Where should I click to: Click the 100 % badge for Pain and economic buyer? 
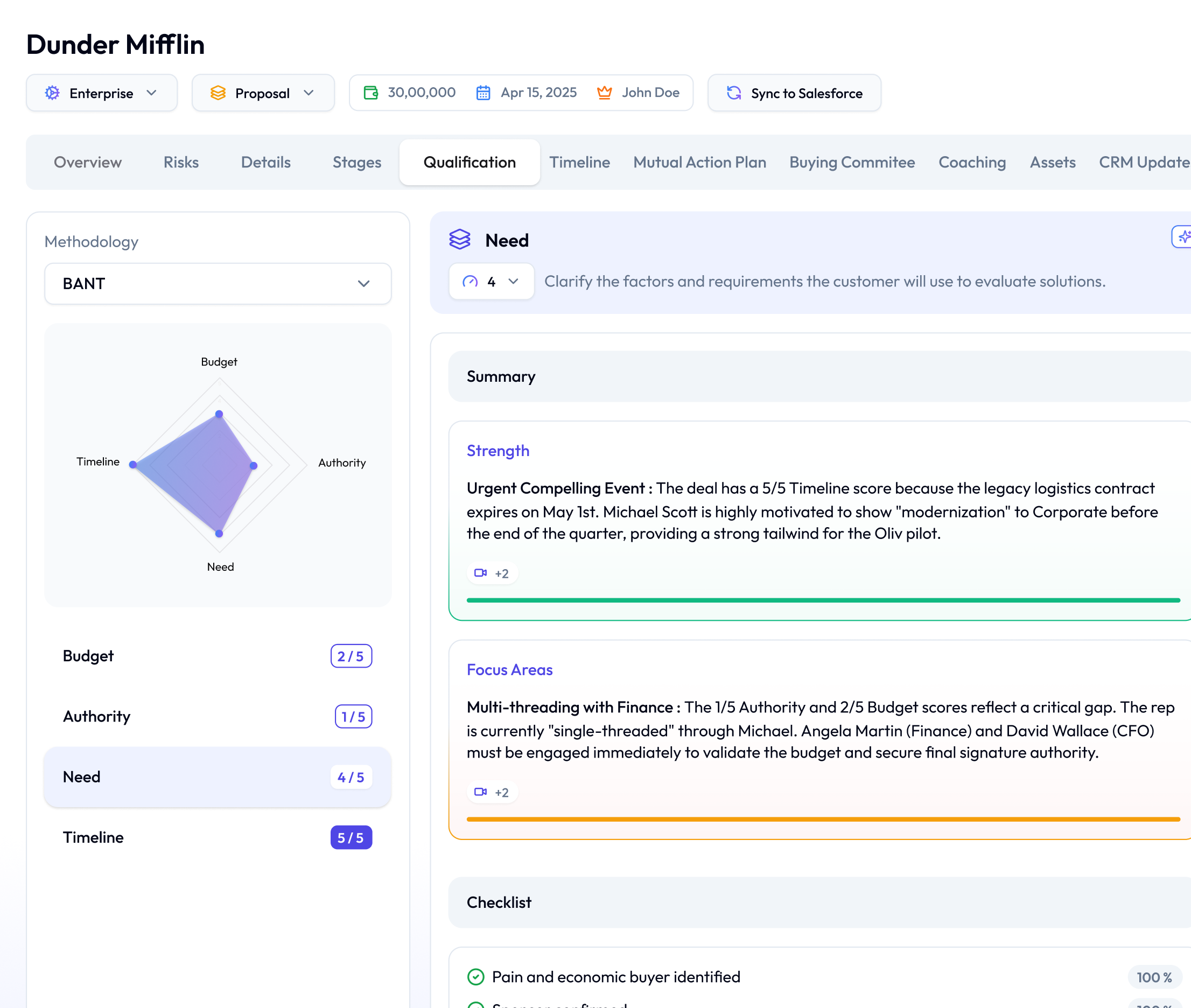tap(1154, 977)
